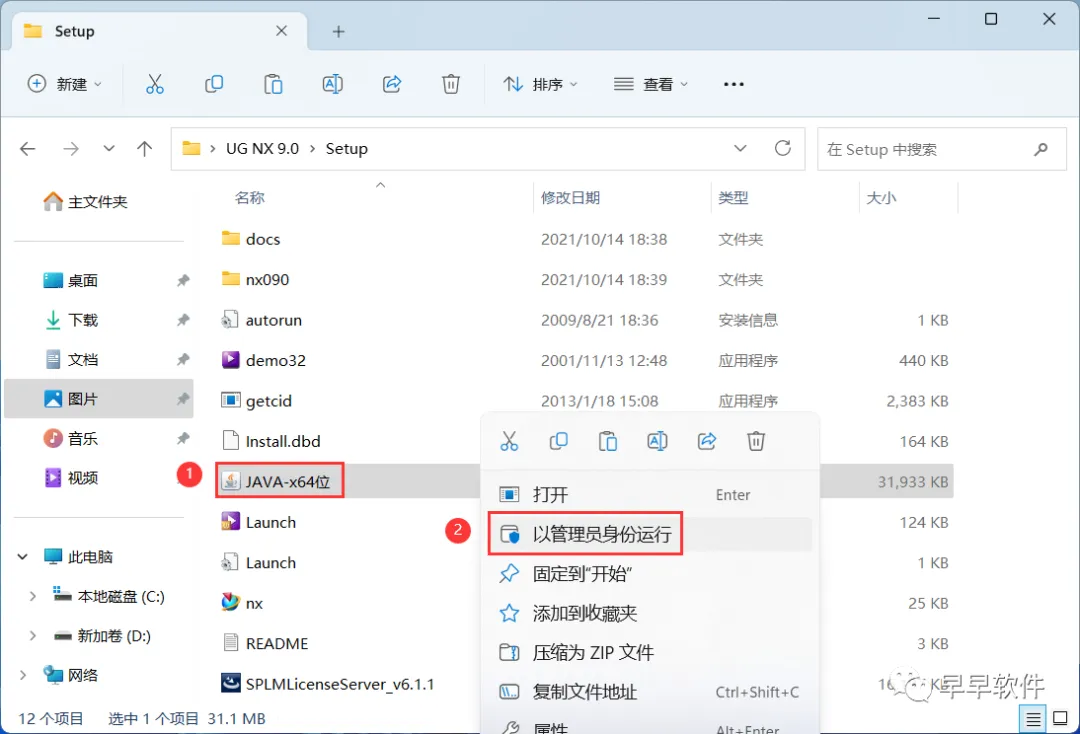
Task: Choose 压缩为 ZIP 文件 in the context menu
Action: click(650, 652)
